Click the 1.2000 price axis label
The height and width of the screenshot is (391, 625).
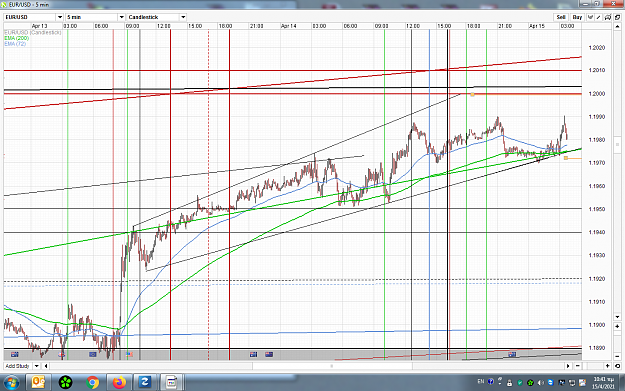click(x=597, y=94)
